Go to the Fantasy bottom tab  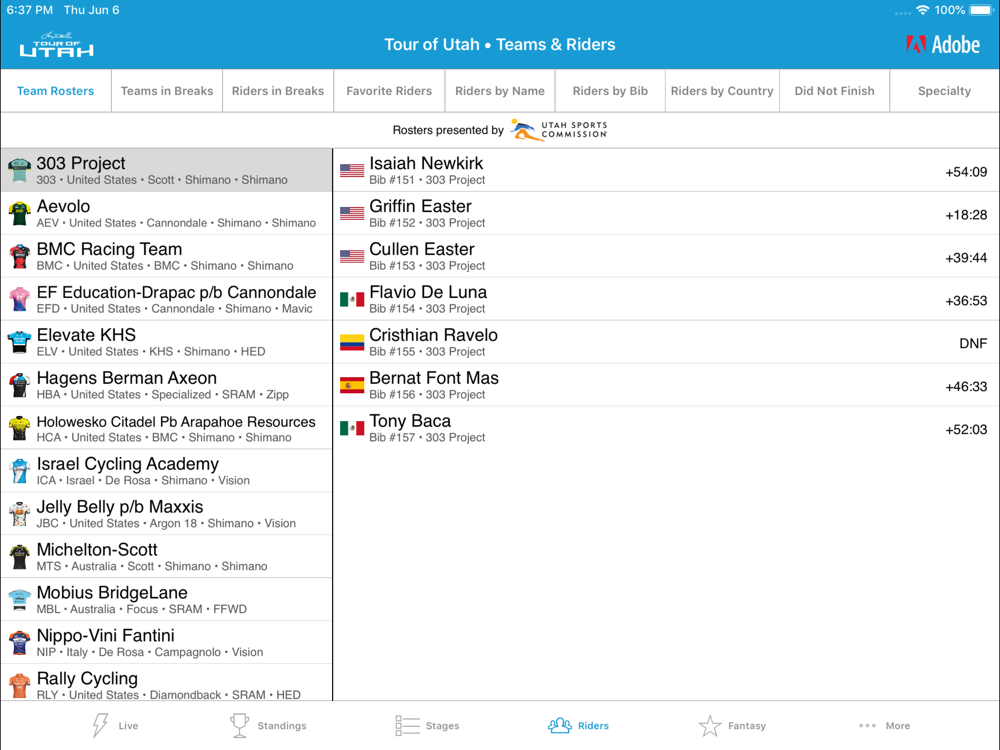click(732, 725)
